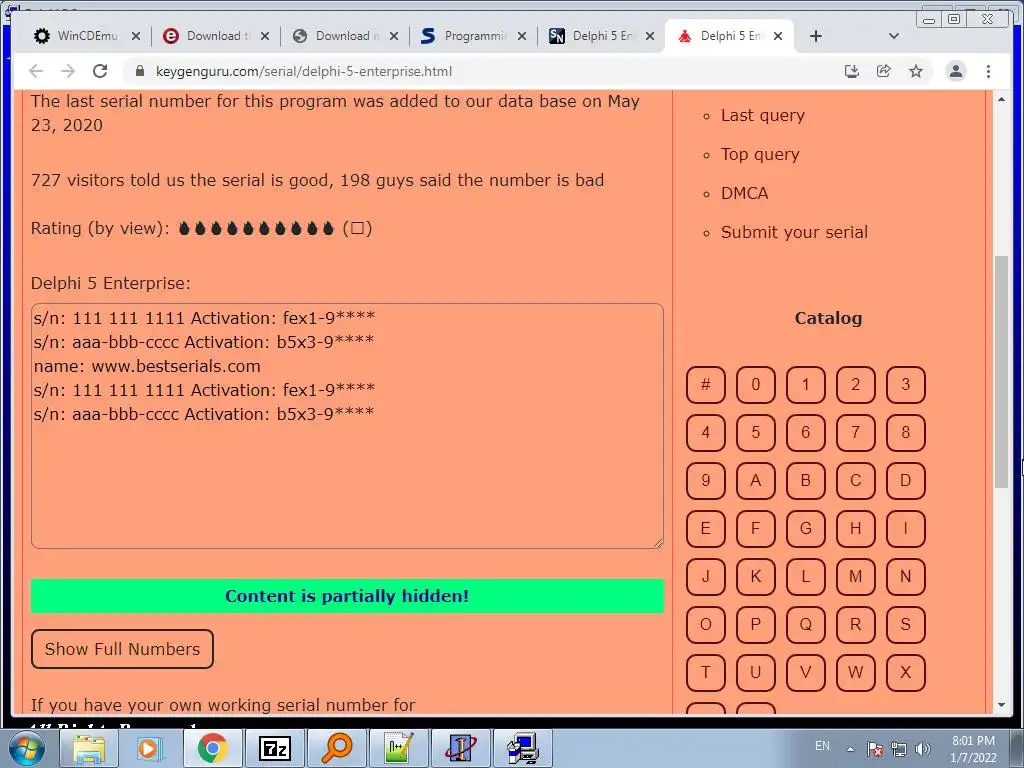Reload the current page
Screen dimensions: 1024x768
pyautogui.click(x=100, y=71)
